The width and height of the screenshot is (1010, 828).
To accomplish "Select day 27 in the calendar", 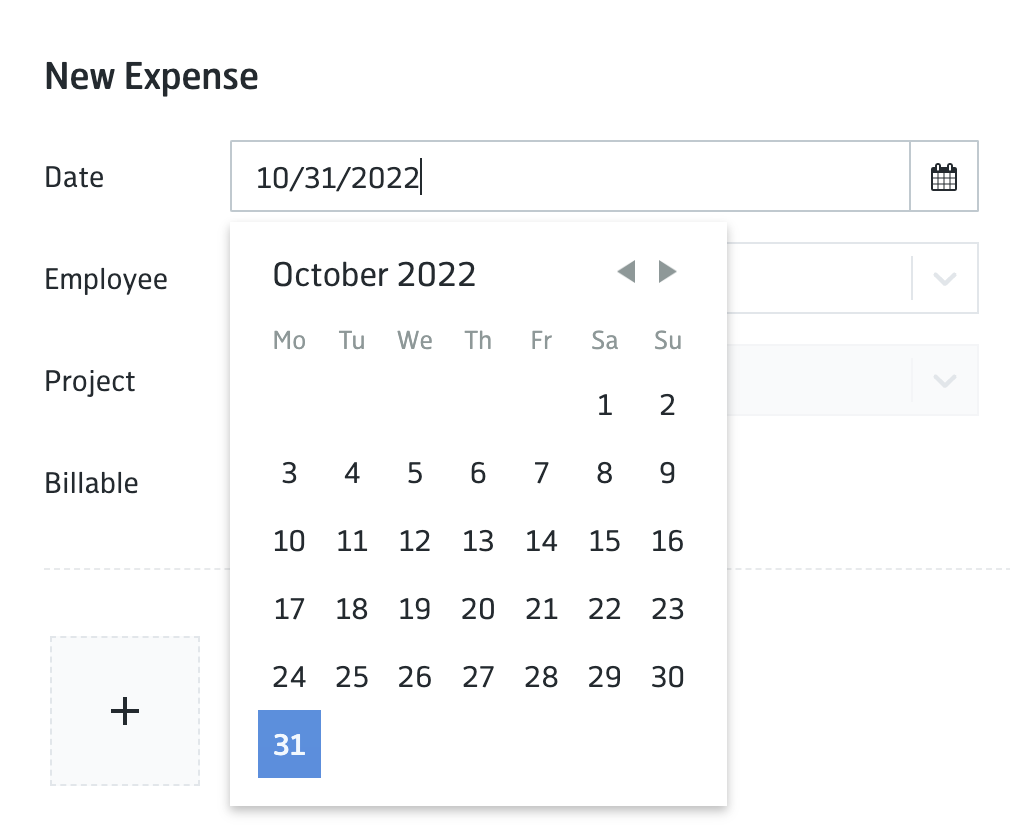I will pos(478,677).
